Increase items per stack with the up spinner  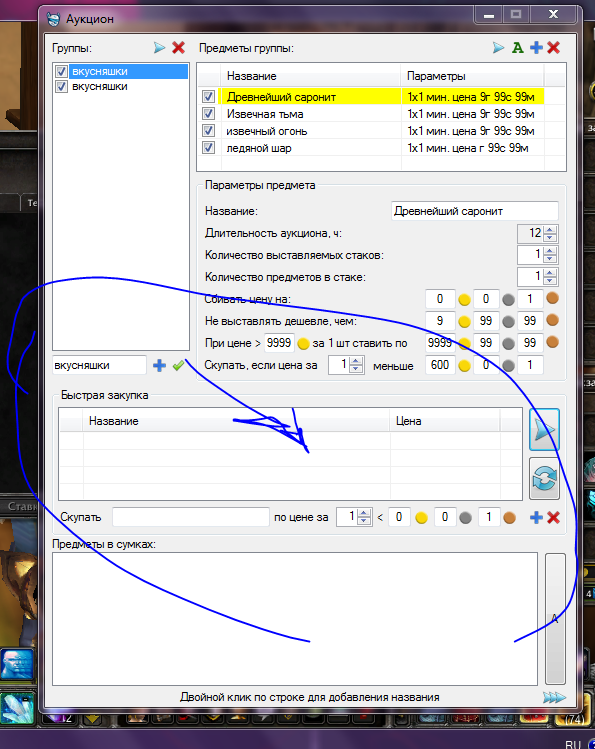click(x=550, y=273)
